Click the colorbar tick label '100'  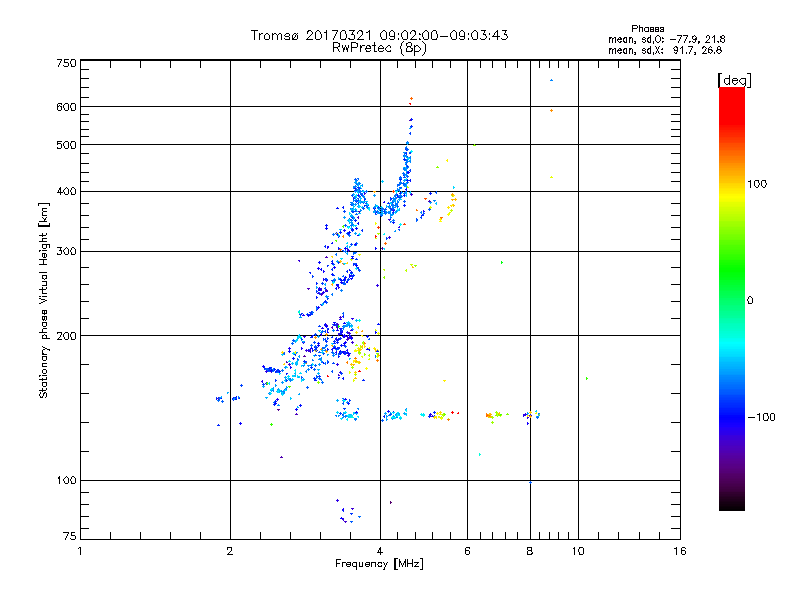pos(757,184)
